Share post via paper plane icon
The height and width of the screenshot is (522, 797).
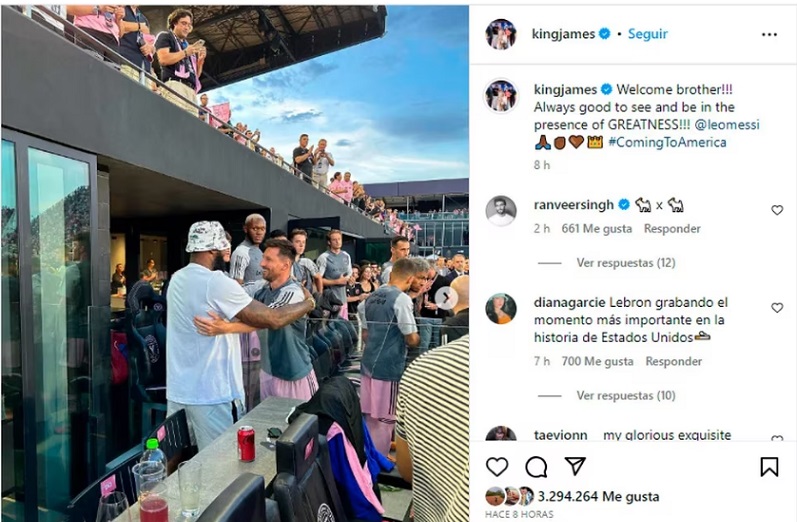coord(575,466)
